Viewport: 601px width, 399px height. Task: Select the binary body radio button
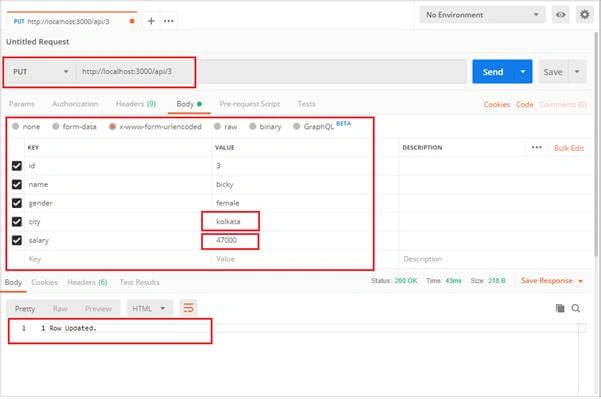(253, 126)
